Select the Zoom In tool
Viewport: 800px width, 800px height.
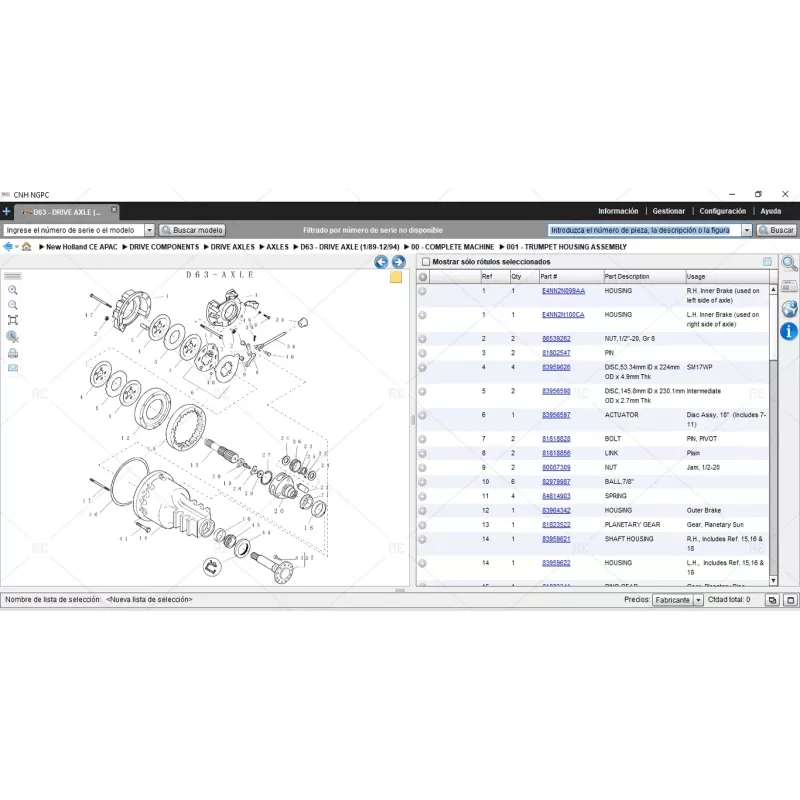point(13,291)
